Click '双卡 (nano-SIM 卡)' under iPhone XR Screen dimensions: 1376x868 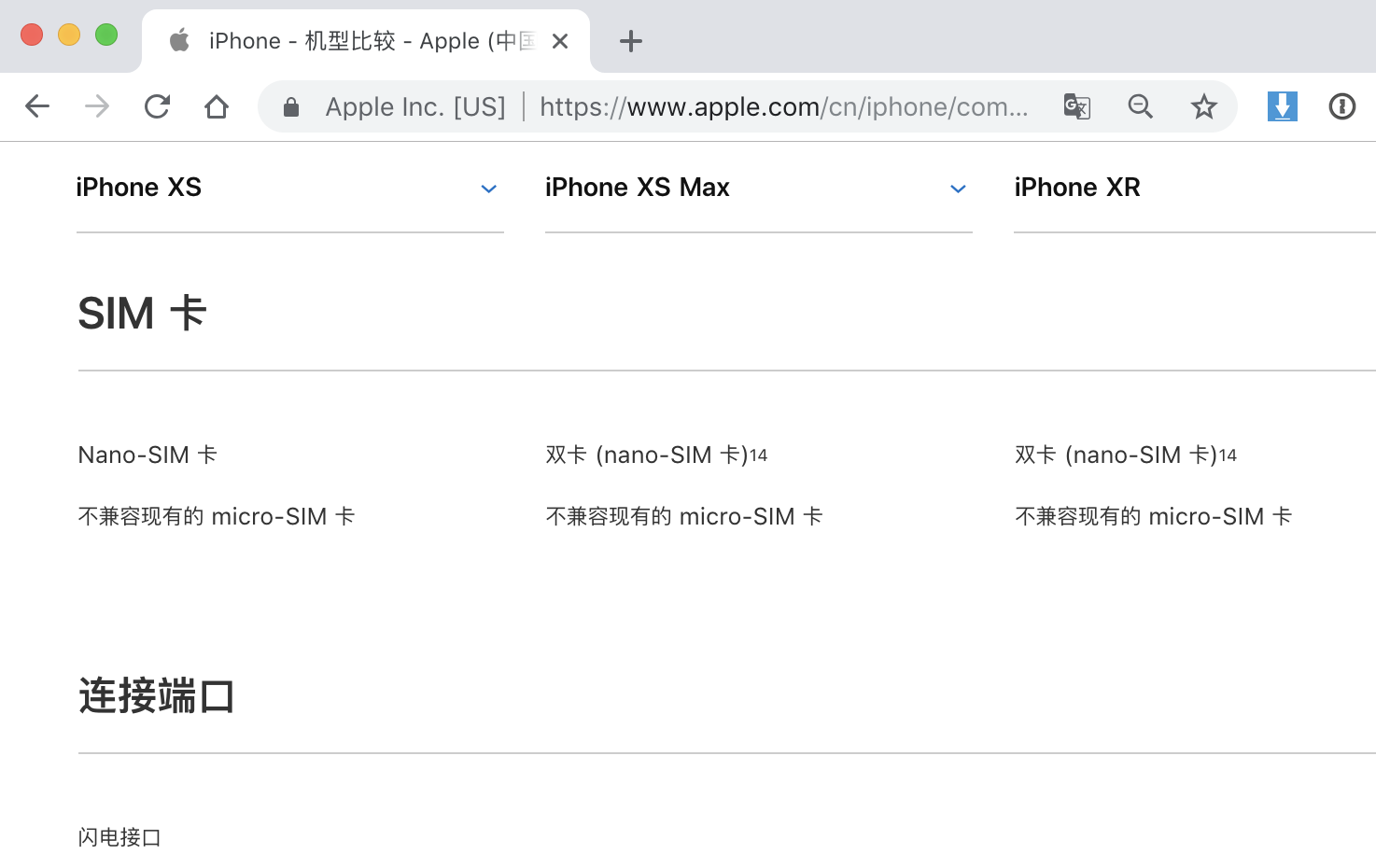(1117, 455)
